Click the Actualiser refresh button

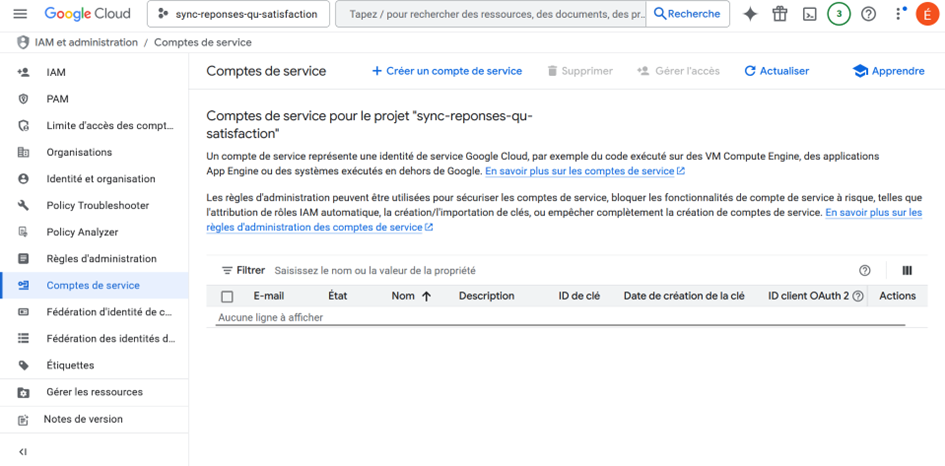777,71
